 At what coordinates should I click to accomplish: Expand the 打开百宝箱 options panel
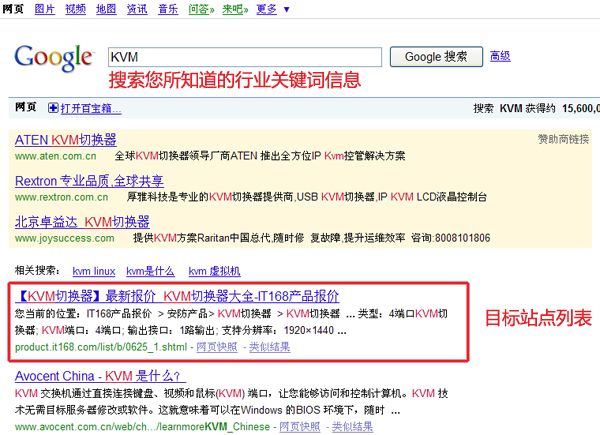coord(88,108)
